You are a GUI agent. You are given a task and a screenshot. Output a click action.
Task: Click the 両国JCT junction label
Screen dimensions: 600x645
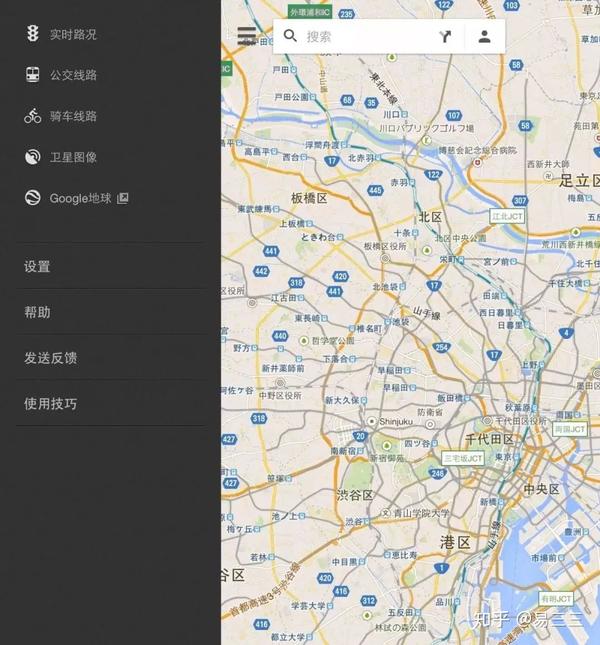(570, 429)
